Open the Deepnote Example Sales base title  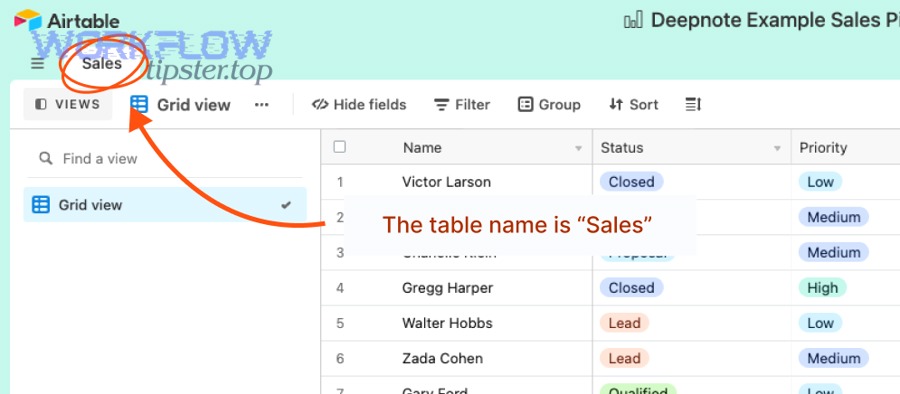(x=775, y=20)
